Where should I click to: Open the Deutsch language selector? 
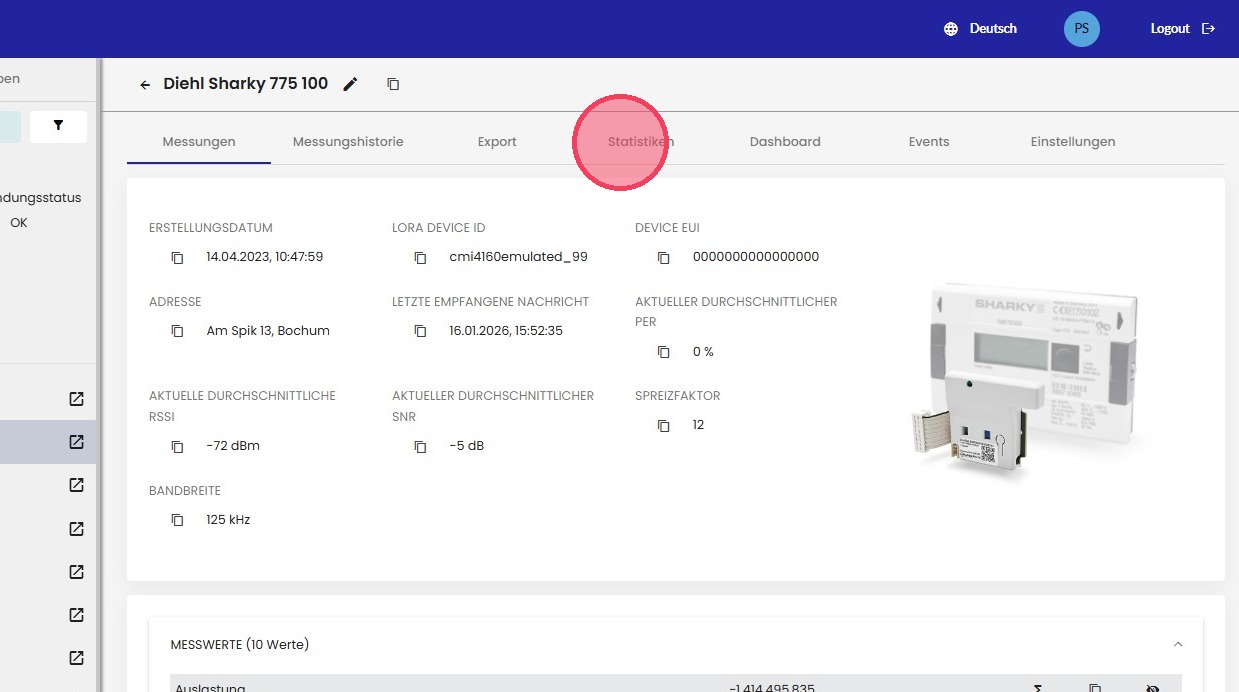(x=980, y=29)
